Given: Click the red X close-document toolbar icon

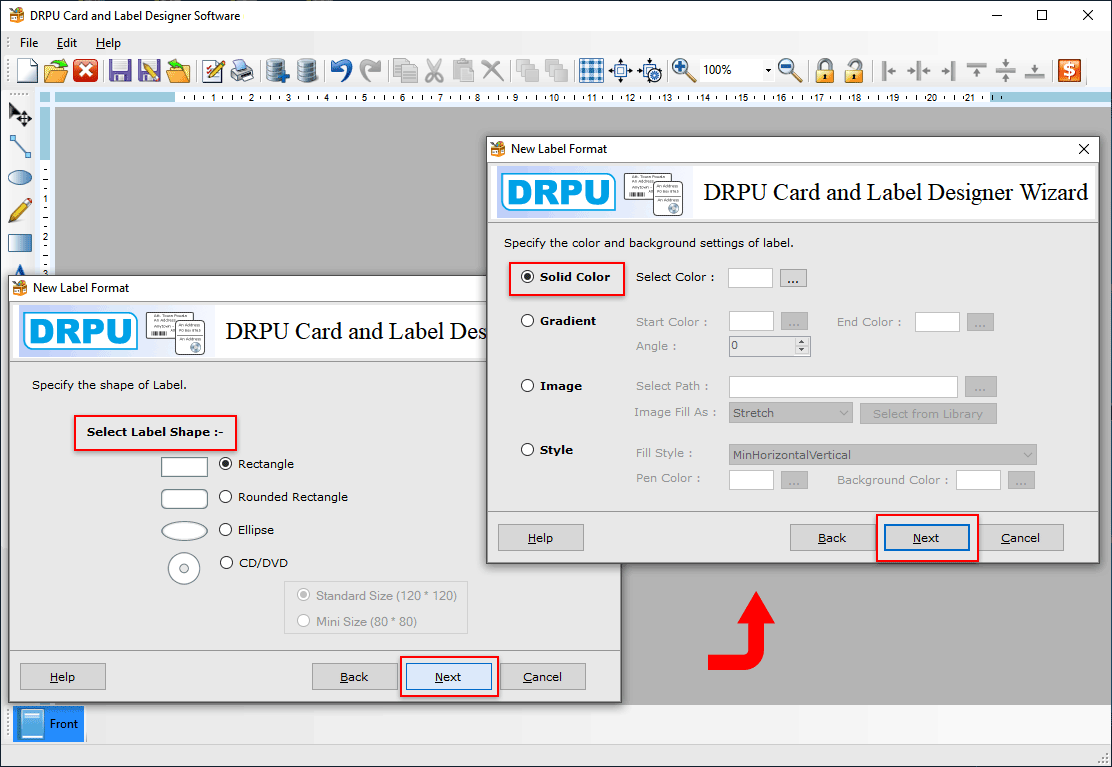Looking at the screenshot, I should click(86, 70).
